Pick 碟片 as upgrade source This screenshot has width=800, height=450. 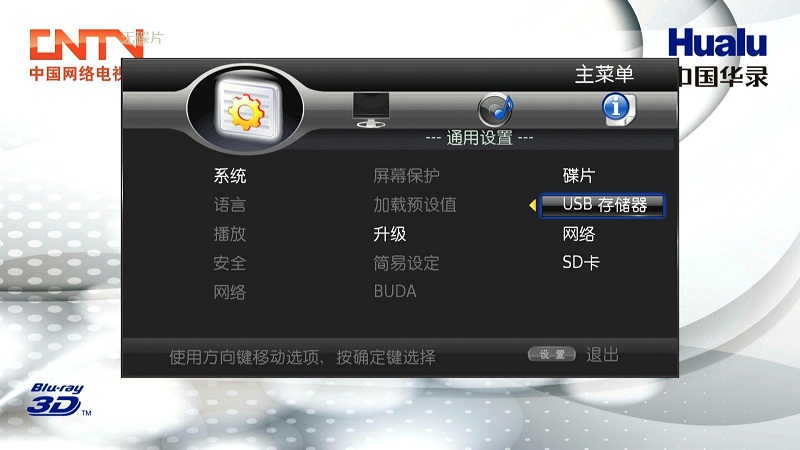(x=579, y=176)
